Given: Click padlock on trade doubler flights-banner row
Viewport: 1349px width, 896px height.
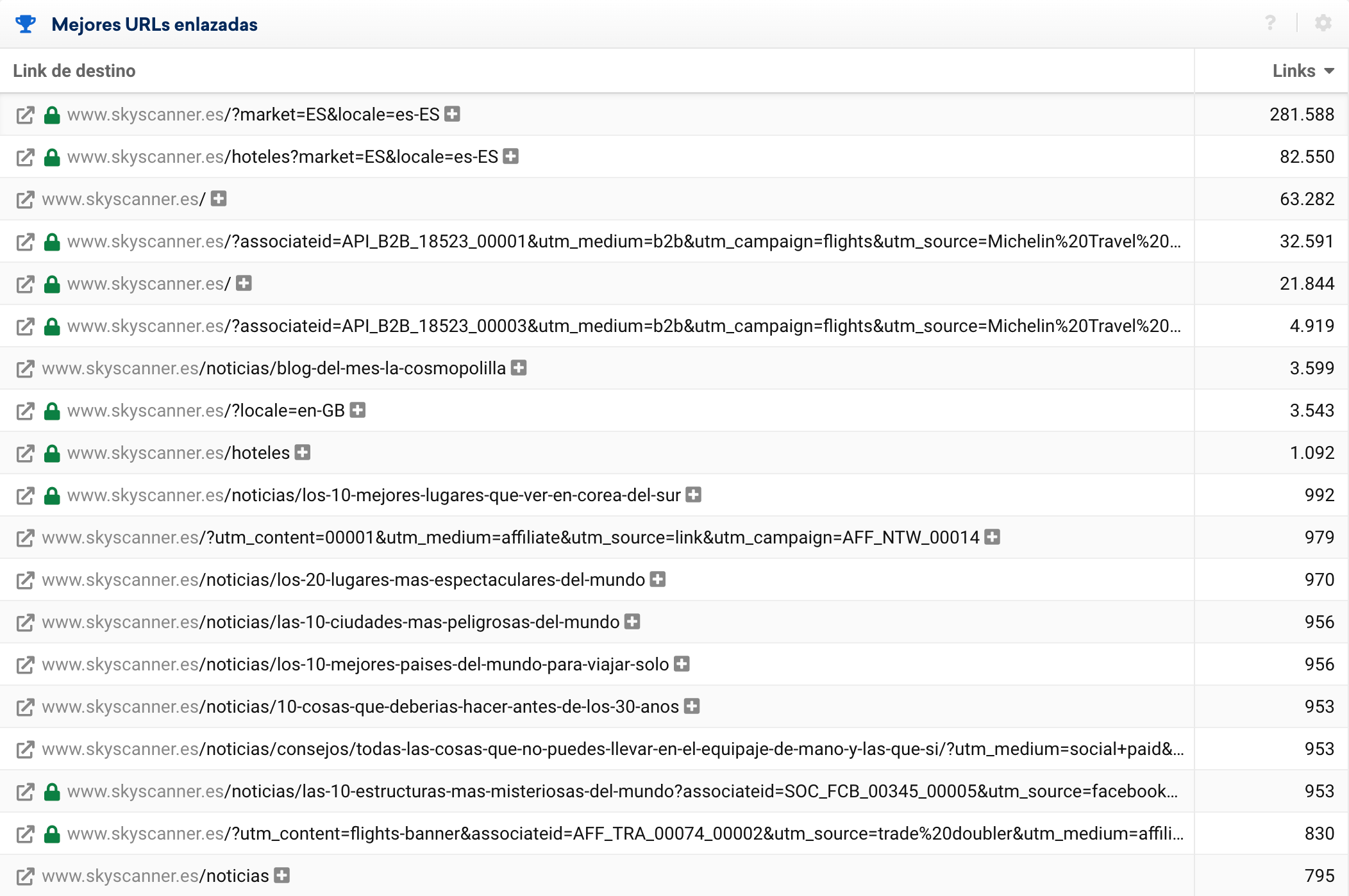Looking at the screenshot, I should pos(52,834).
